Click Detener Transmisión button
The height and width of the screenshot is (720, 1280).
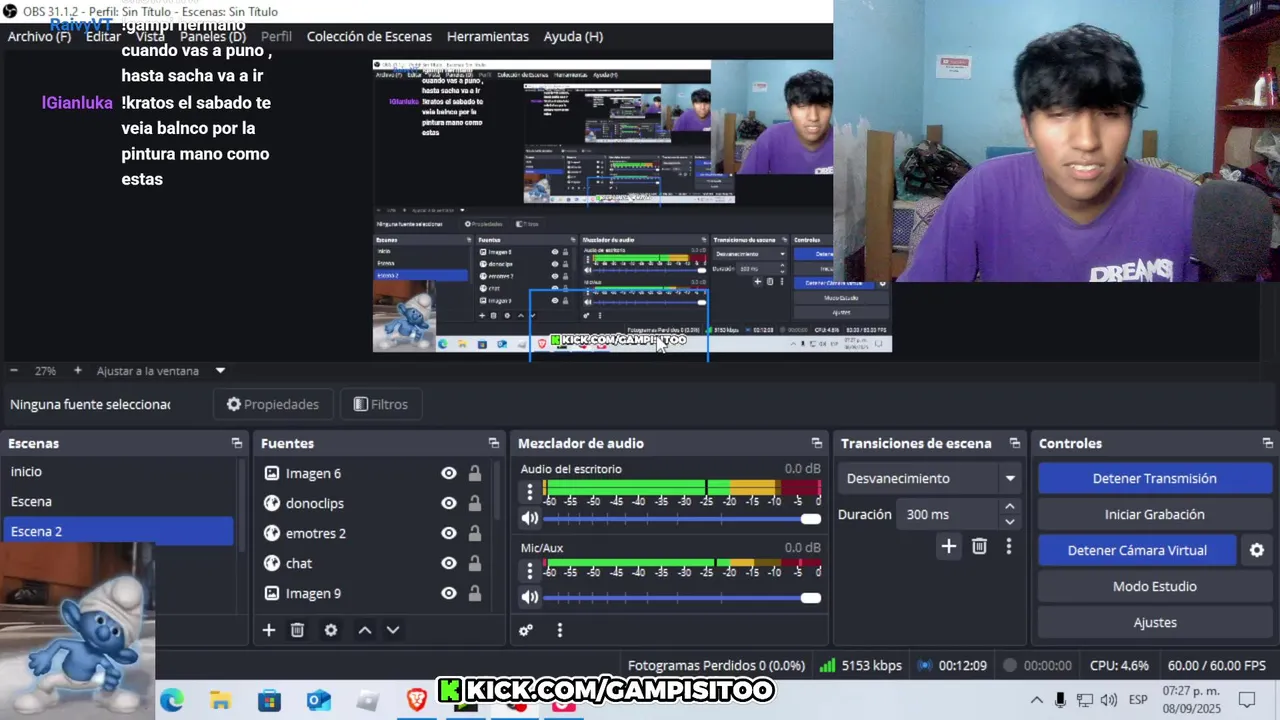click(1154, 478)
